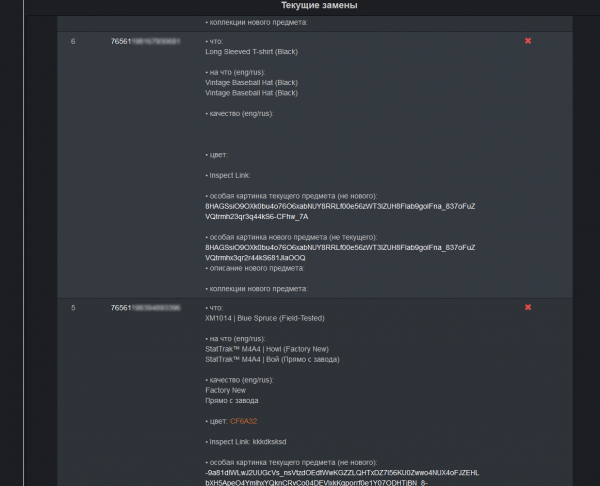Click "StatTrak™ M4A4 | Howl (Factory New)" text
This screenshot has width=600, height=486.
point(265,349)
